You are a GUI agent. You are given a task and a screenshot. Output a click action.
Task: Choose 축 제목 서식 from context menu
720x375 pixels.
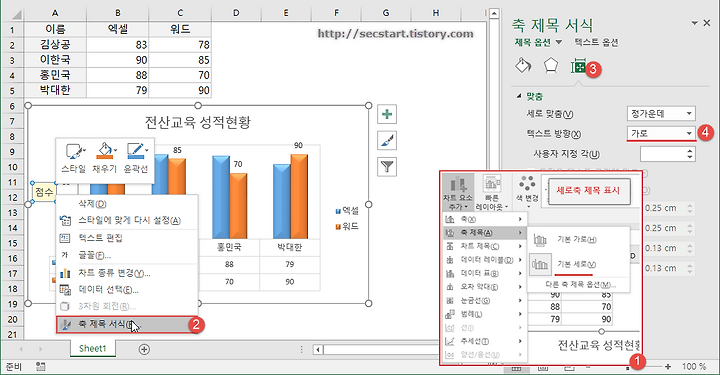(127, 325)
